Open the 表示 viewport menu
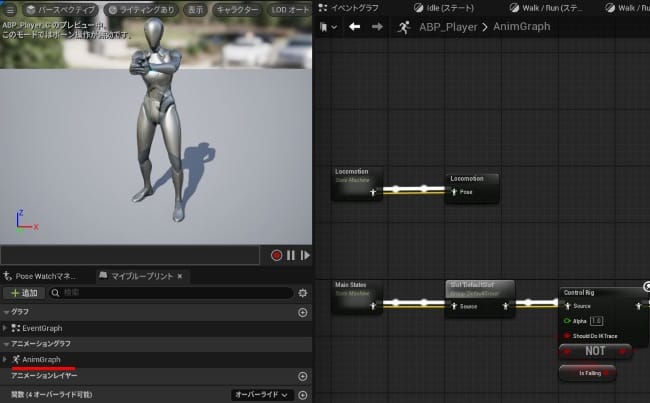The width and height of the screenshot is (650, 403). (x=195, y=10)
